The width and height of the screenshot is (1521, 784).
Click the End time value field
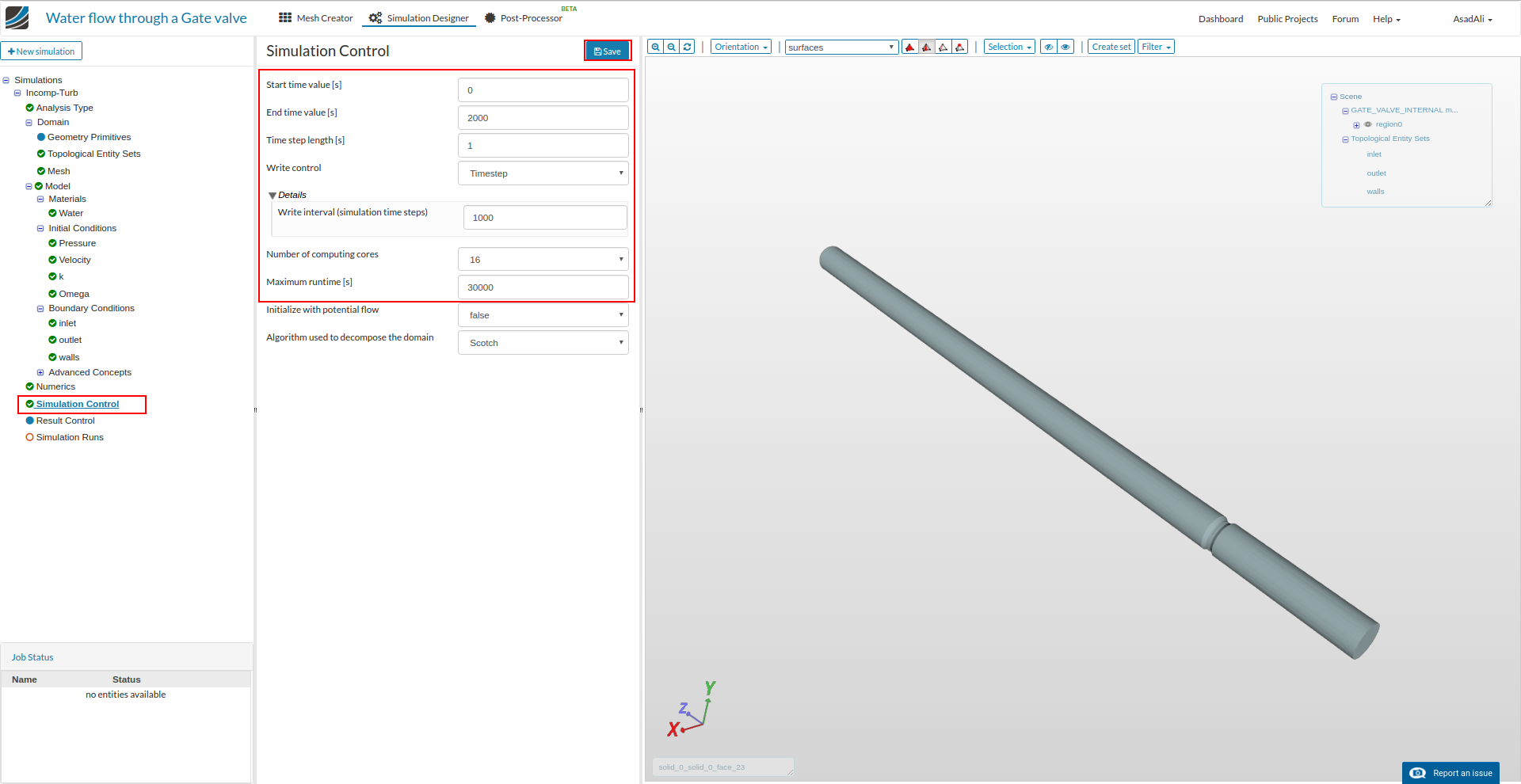543,118
